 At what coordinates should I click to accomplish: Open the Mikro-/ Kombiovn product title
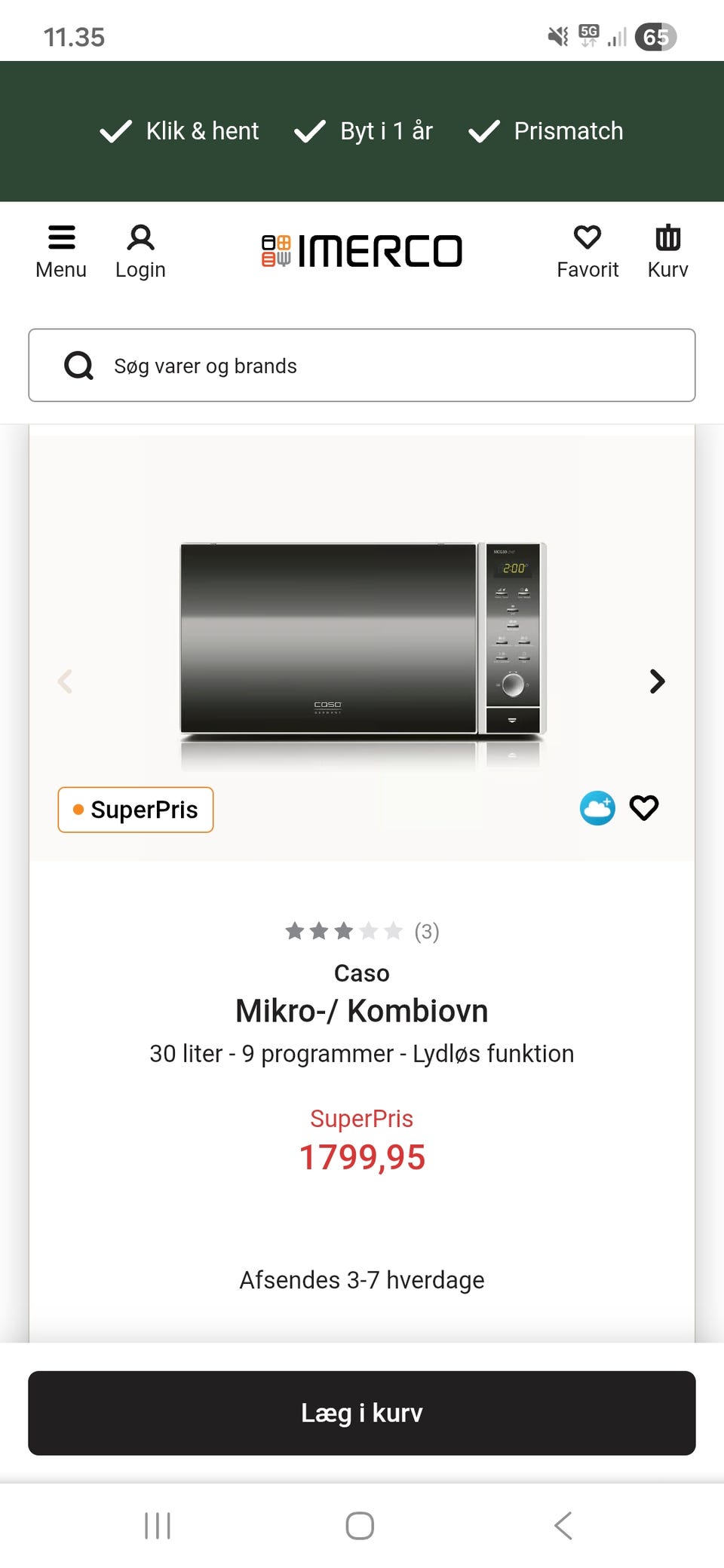point(362,1011)
